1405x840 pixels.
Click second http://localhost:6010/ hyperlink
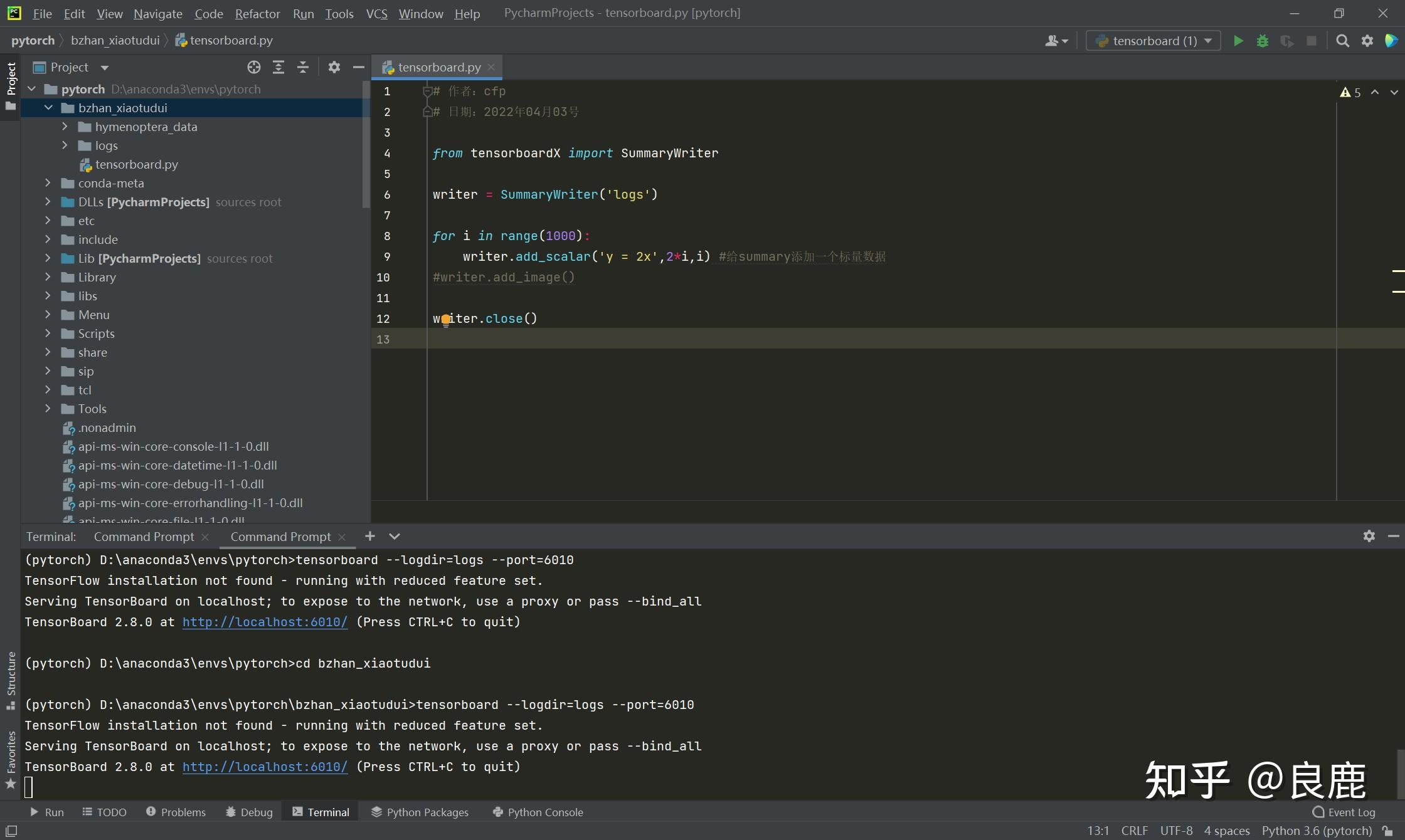point(264,766)
